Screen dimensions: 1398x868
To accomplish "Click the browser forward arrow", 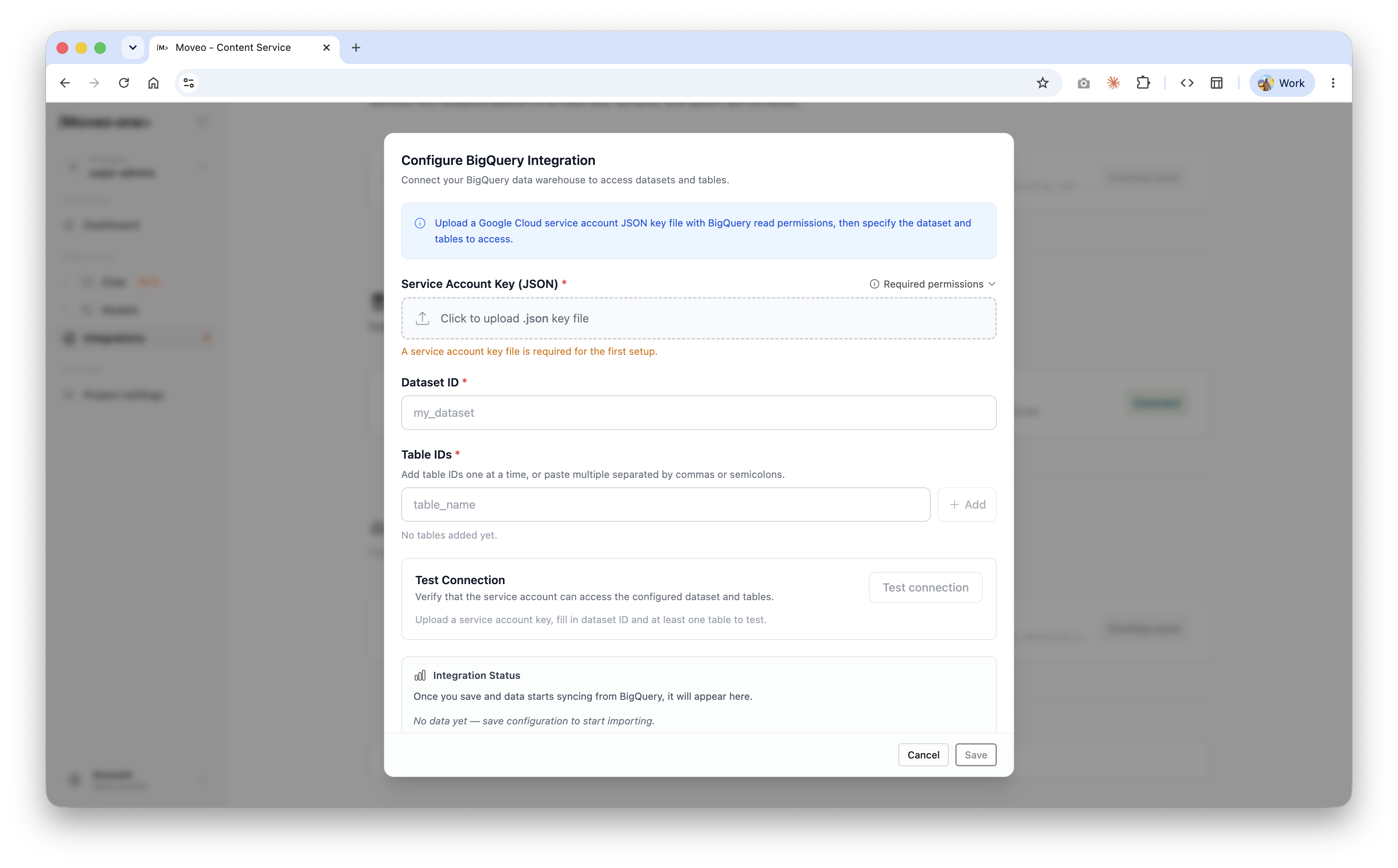I will pyautogui.click(x=94, y=83).
